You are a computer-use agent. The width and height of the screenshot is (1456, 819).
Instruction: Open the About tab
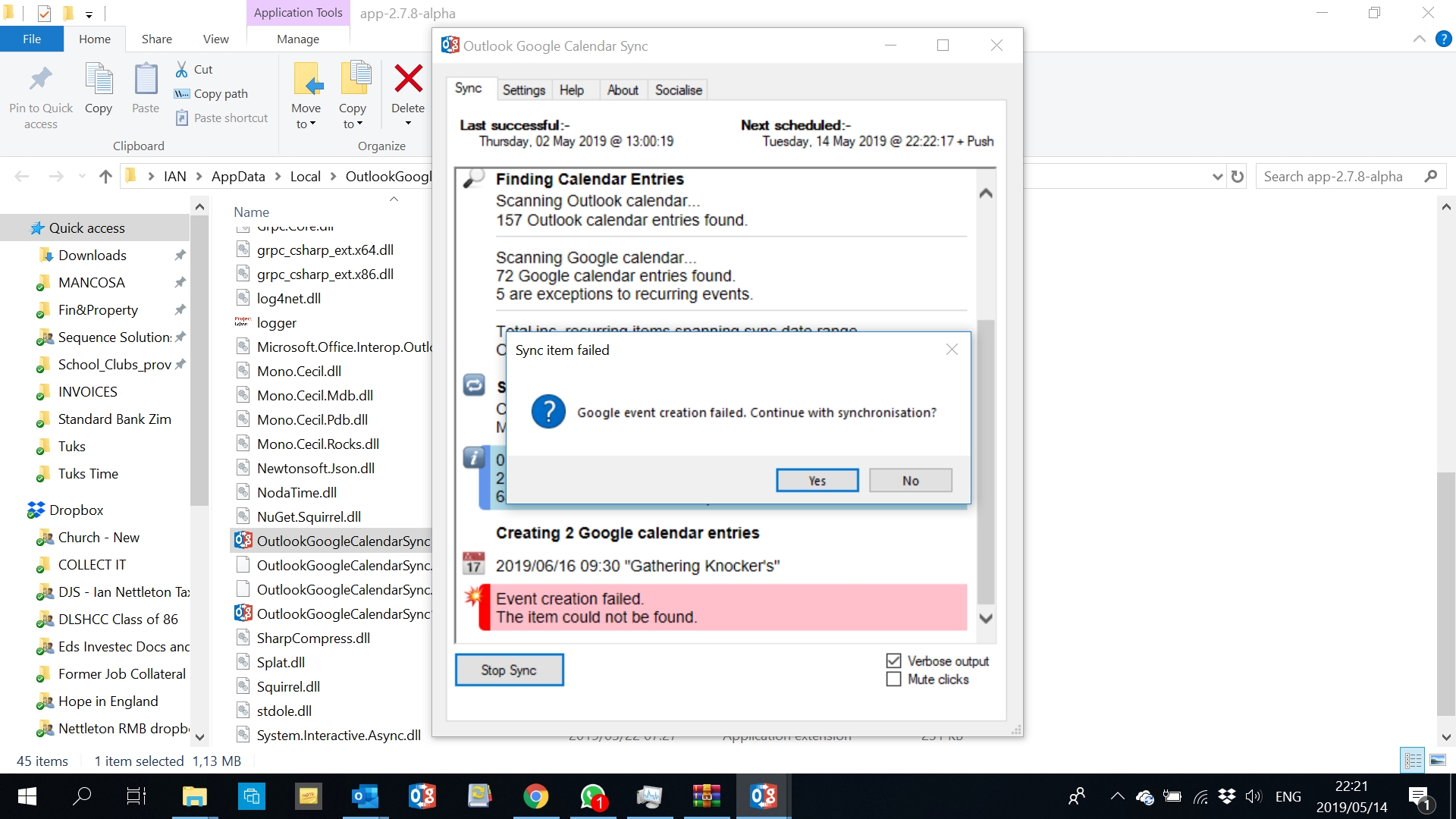(623, 89)
